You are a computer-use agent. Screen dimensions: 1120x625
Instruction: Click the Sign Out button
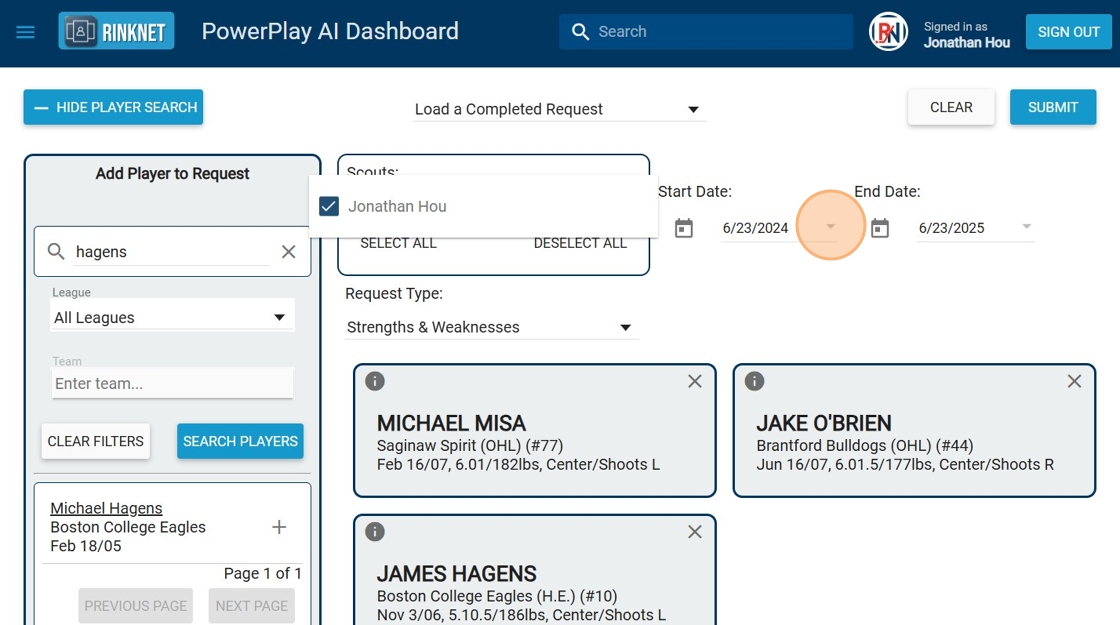coord(1069,32)
